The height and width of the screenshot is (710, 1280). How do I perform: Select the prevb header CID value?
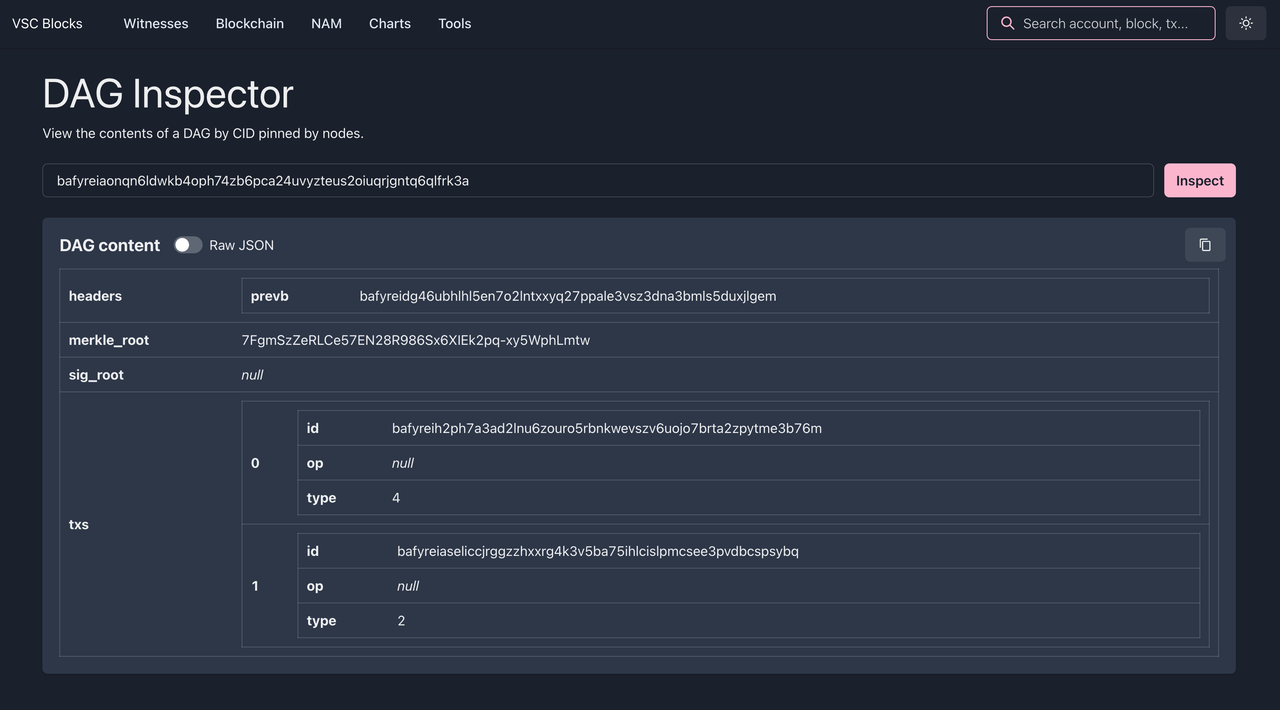point(567,296)
